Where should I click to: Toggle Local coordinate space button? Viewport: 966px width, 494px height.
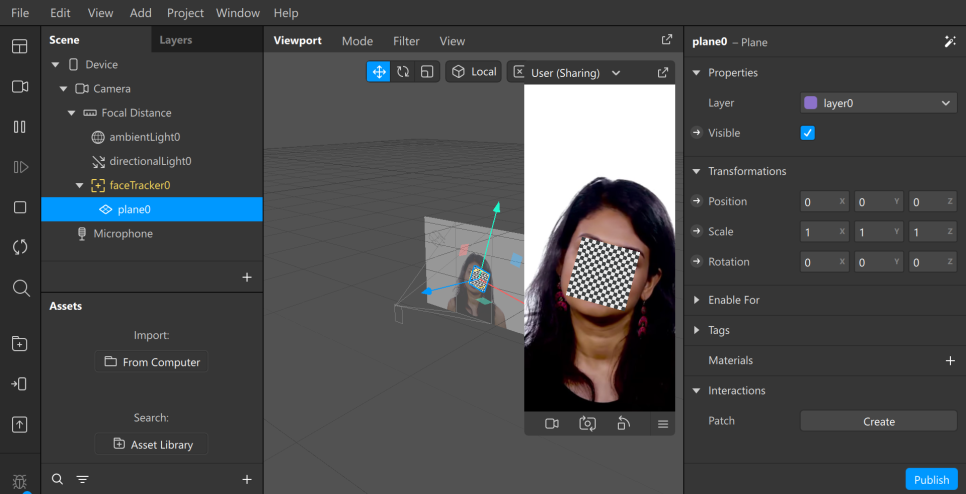tap(474, 72)
